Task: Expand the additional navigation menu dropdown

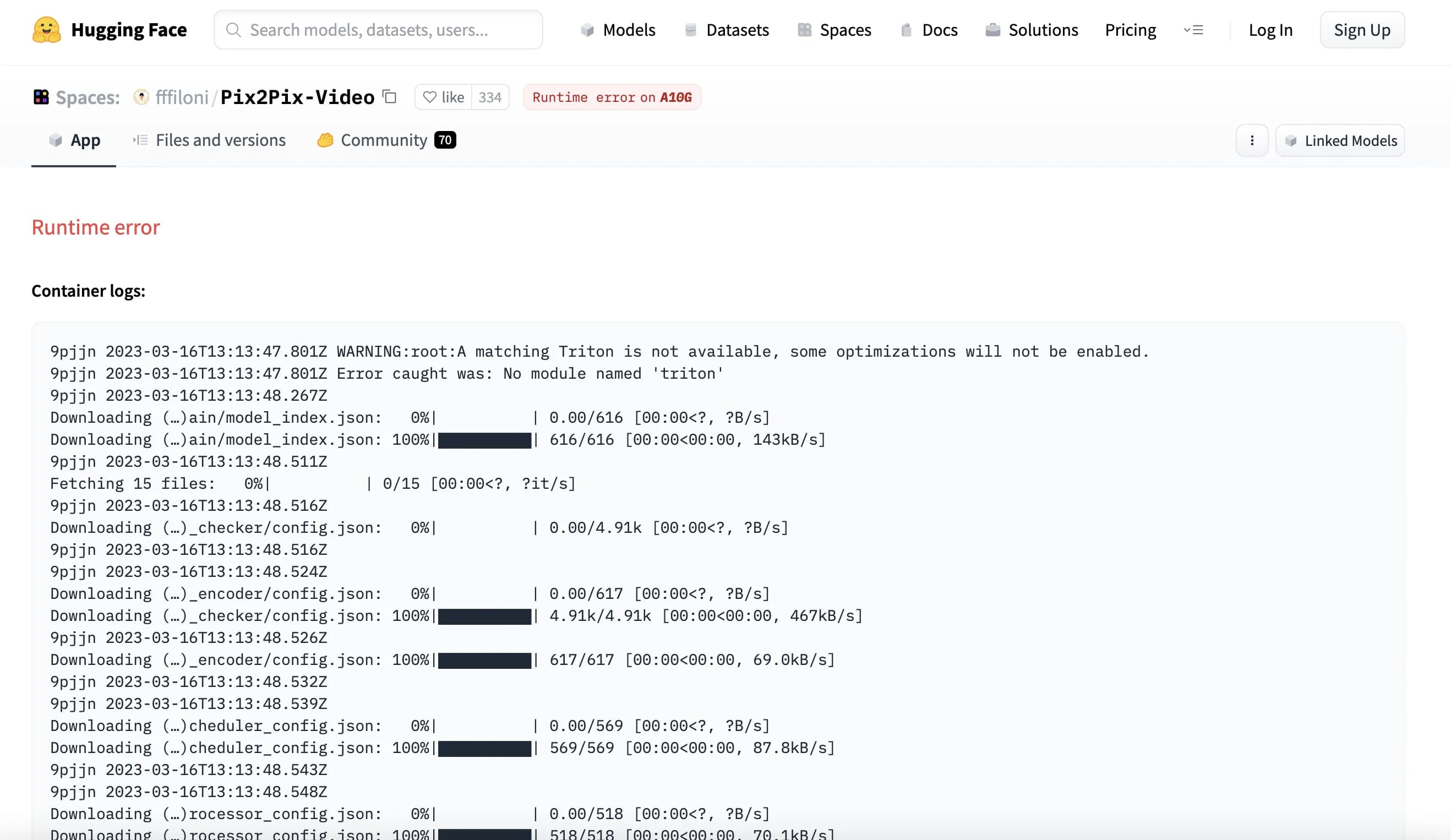Action: coord(1193,29)
